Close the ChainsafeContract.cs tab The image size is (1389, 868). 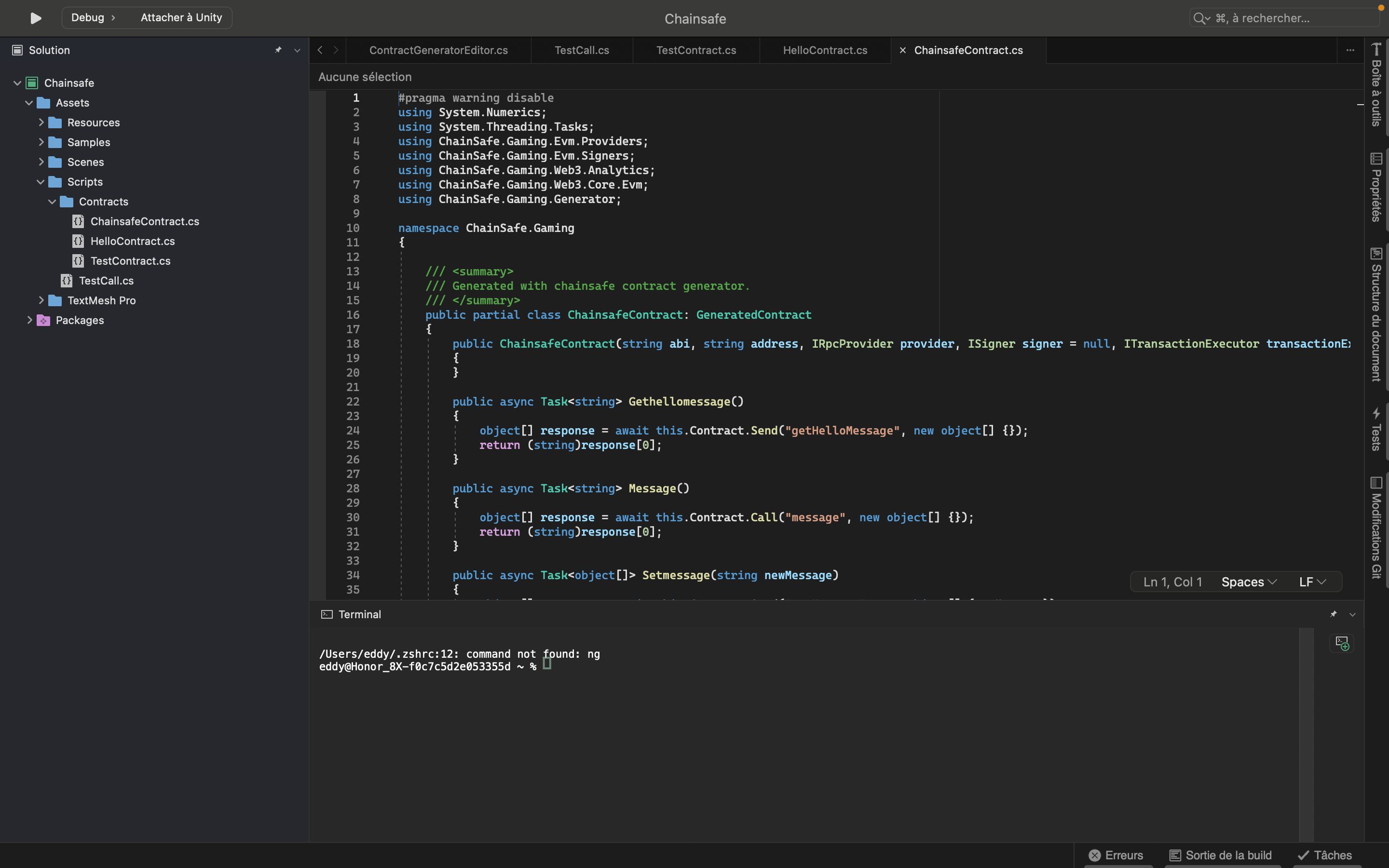click(902, 51)
